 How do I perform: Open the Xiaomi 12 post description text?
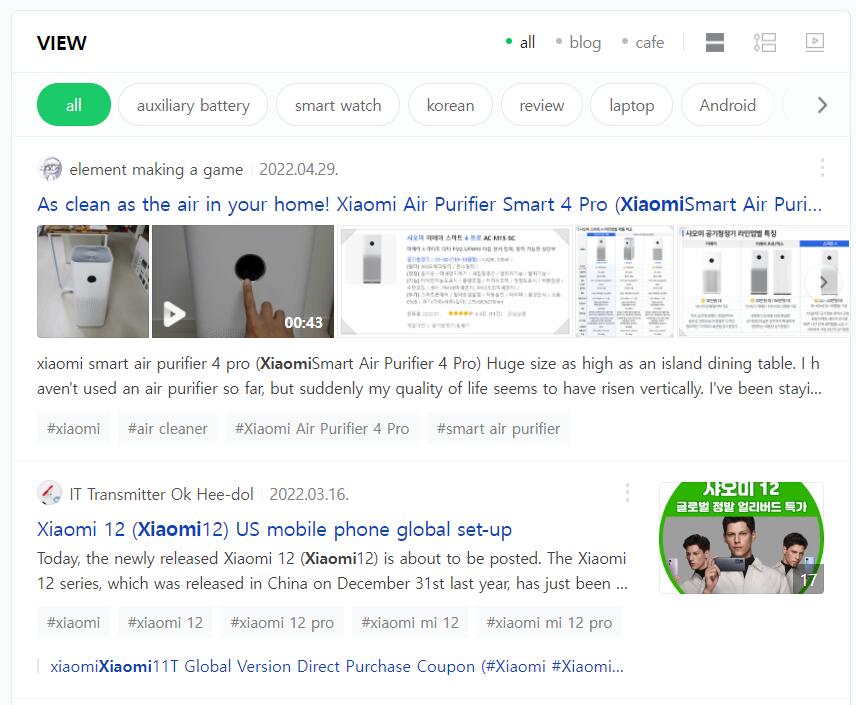[332, 571]
